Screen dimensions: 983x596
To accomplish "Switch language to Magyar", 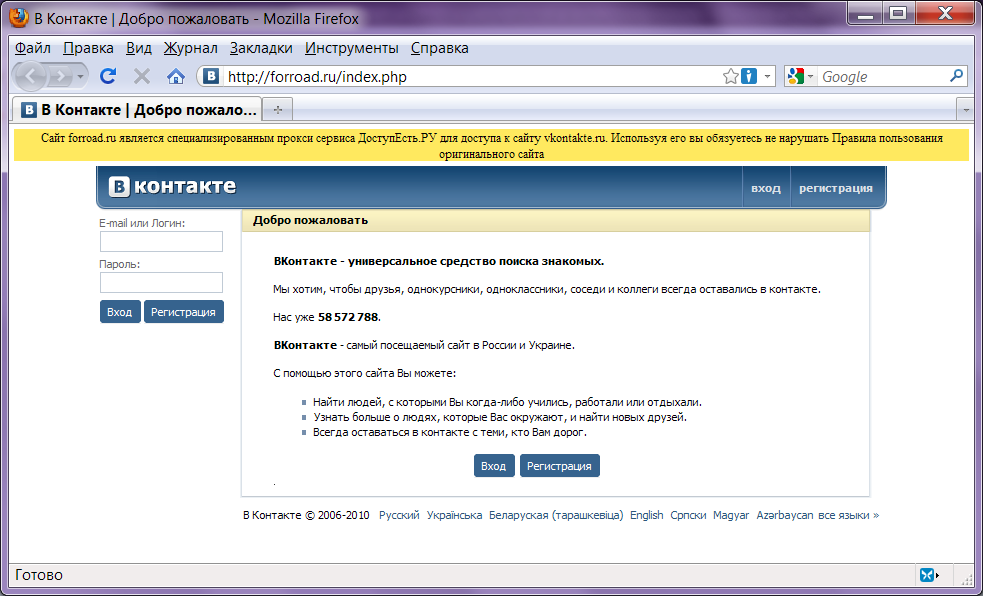I will (x=731, y=515).
